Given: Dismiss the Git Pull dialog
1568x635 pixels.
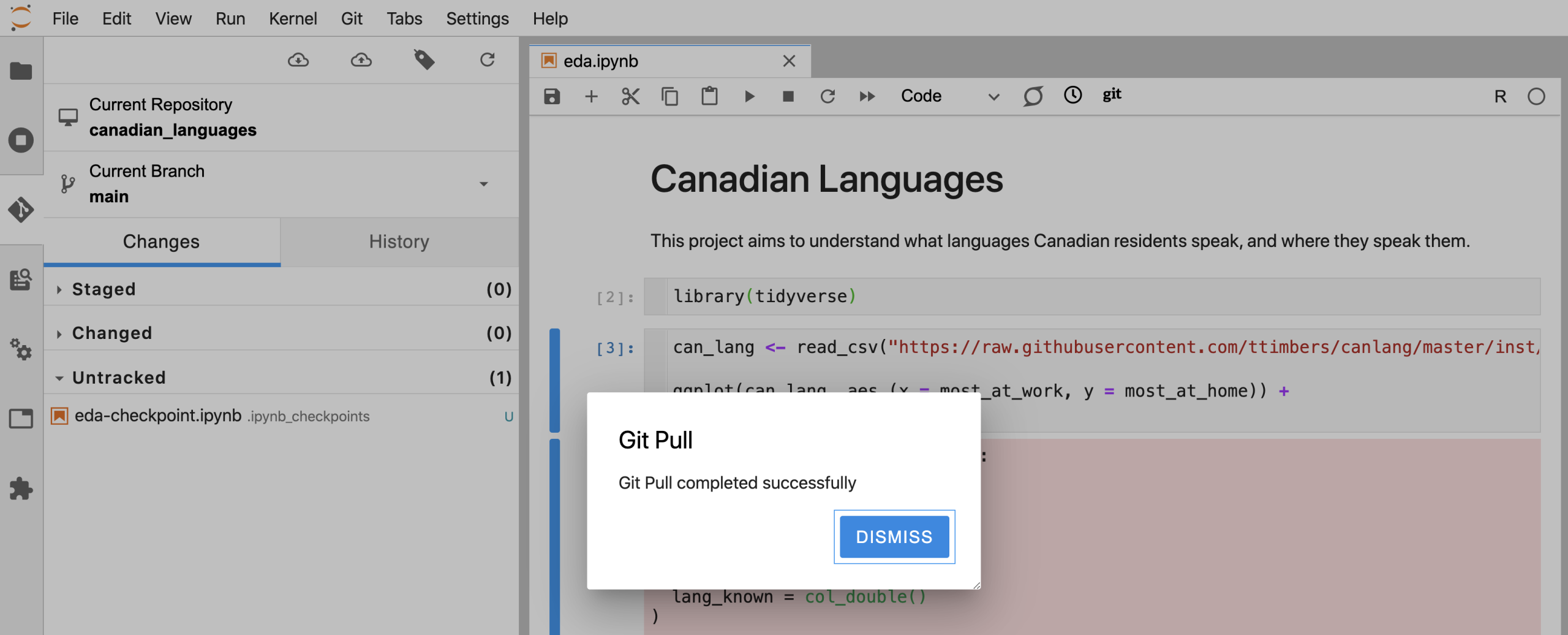Looking at the screenshot, I should point(894,537).
